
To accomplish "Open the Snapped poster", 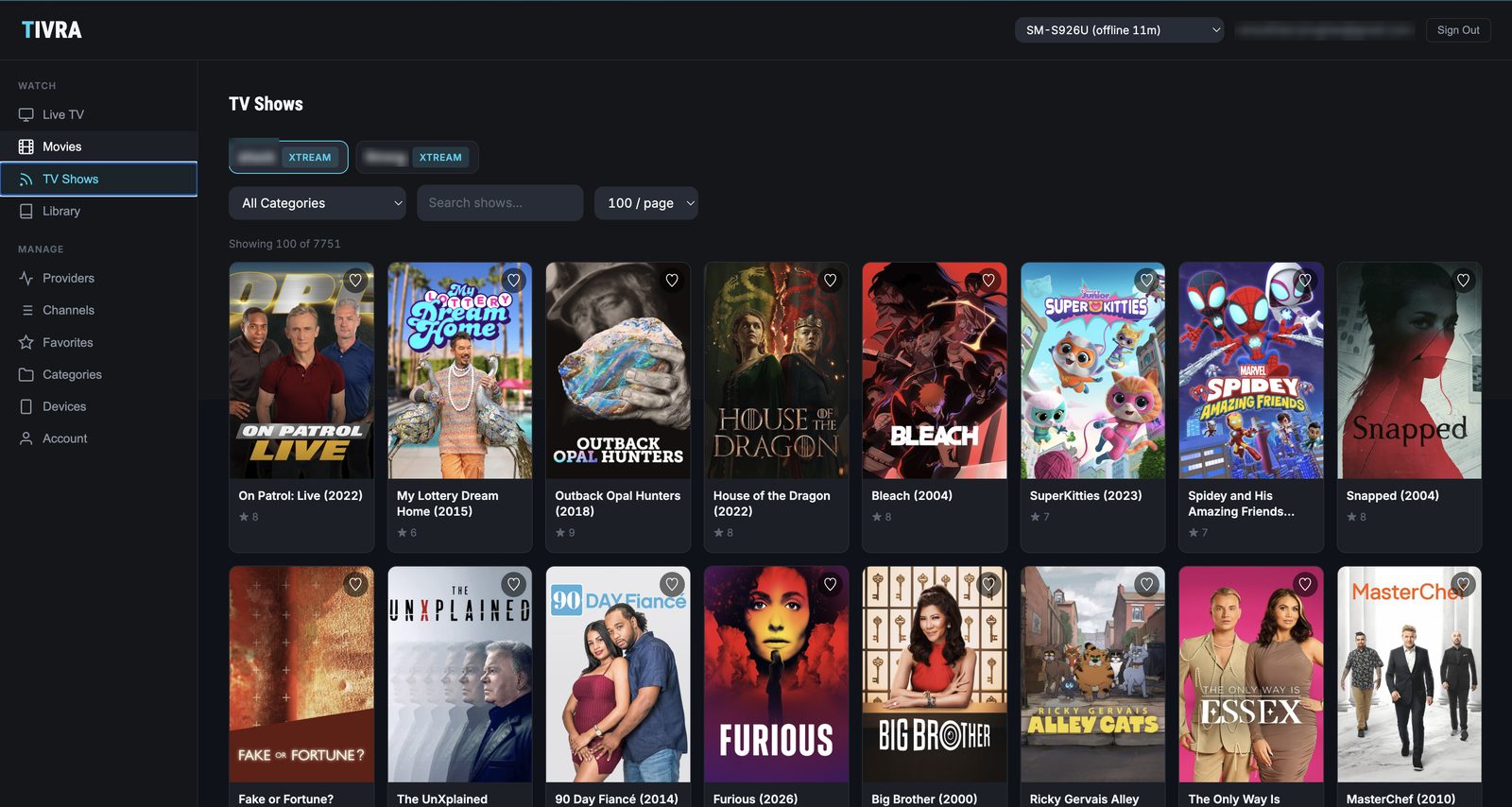I will [x=1410, y=370].
